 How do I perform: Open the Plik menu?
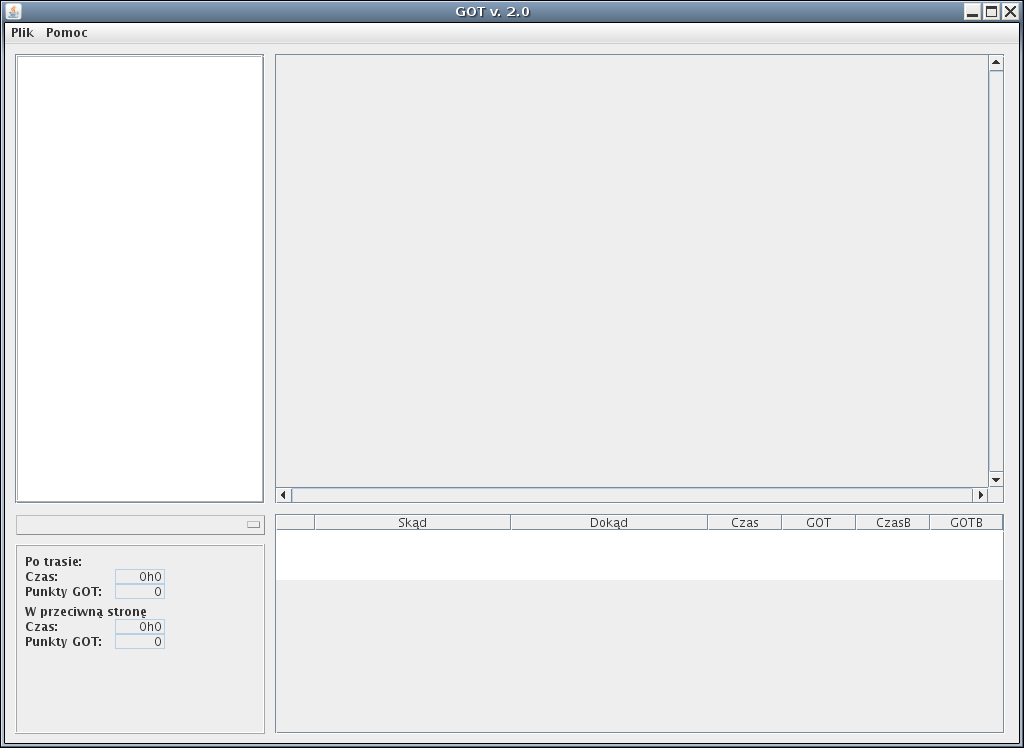click(x=22, y=33)
